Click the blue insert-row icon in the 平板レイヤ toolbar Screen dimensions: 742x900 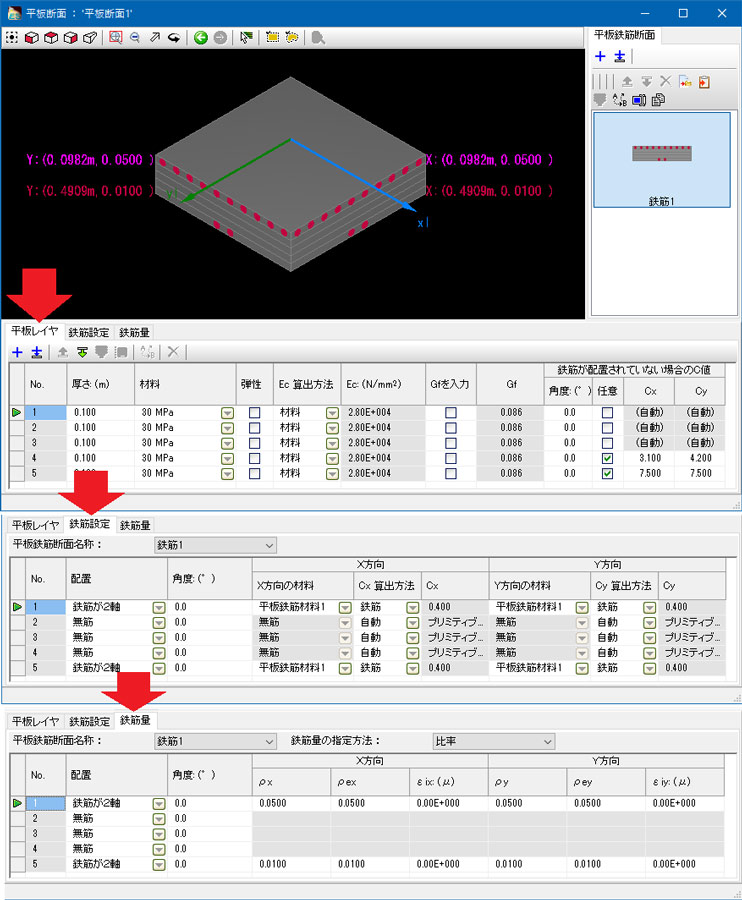pos(37,352)
